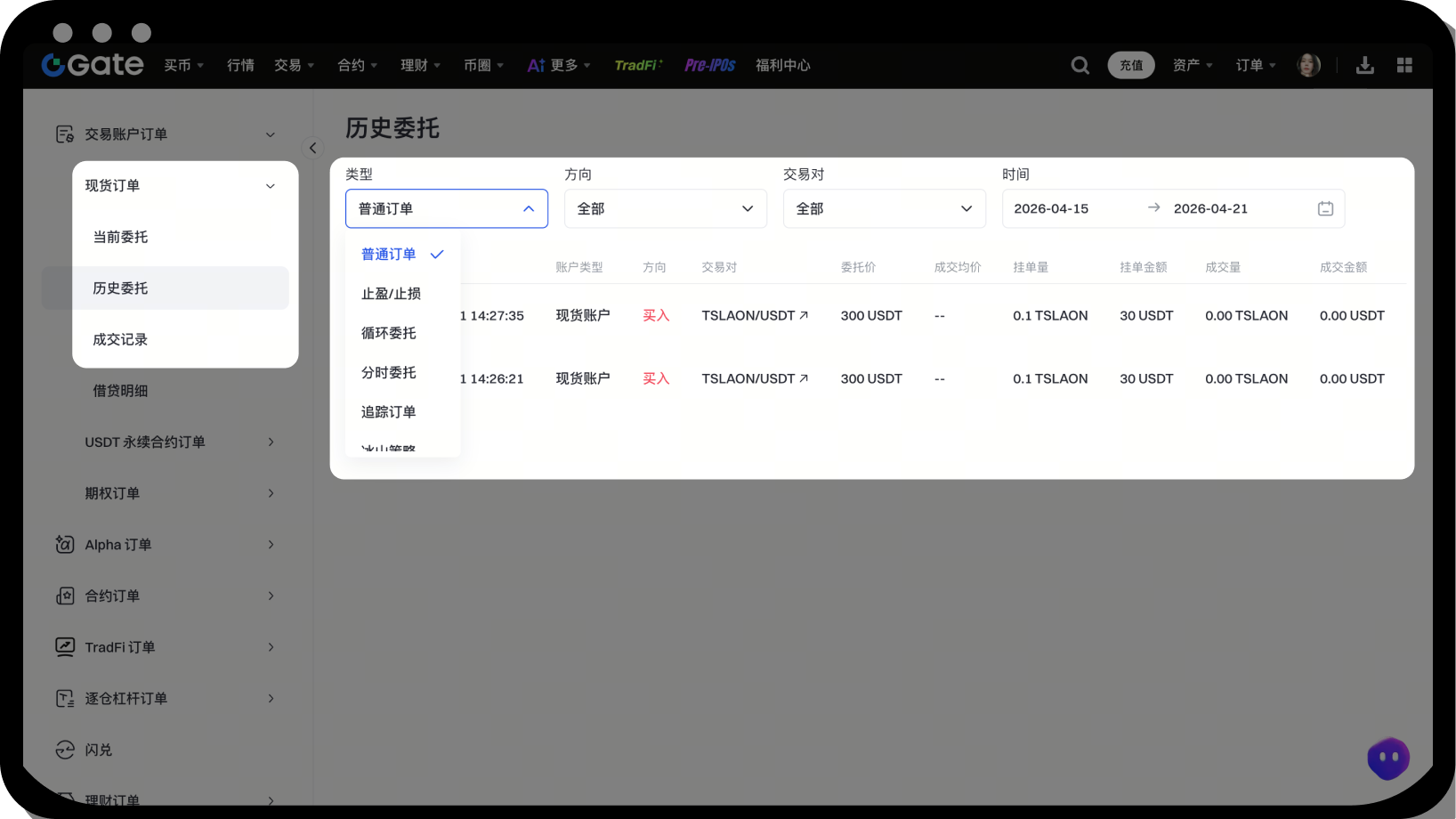Open the grid apps menu icon
The image size is (1456, 819).
click(1404, 65)
